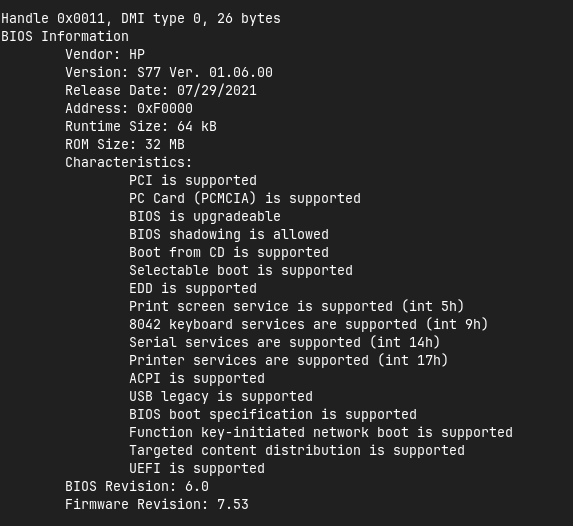This screenshot has height=526, width=573.
Task: Click the Runtime Size 64 kB line
Action: point(141,126)
